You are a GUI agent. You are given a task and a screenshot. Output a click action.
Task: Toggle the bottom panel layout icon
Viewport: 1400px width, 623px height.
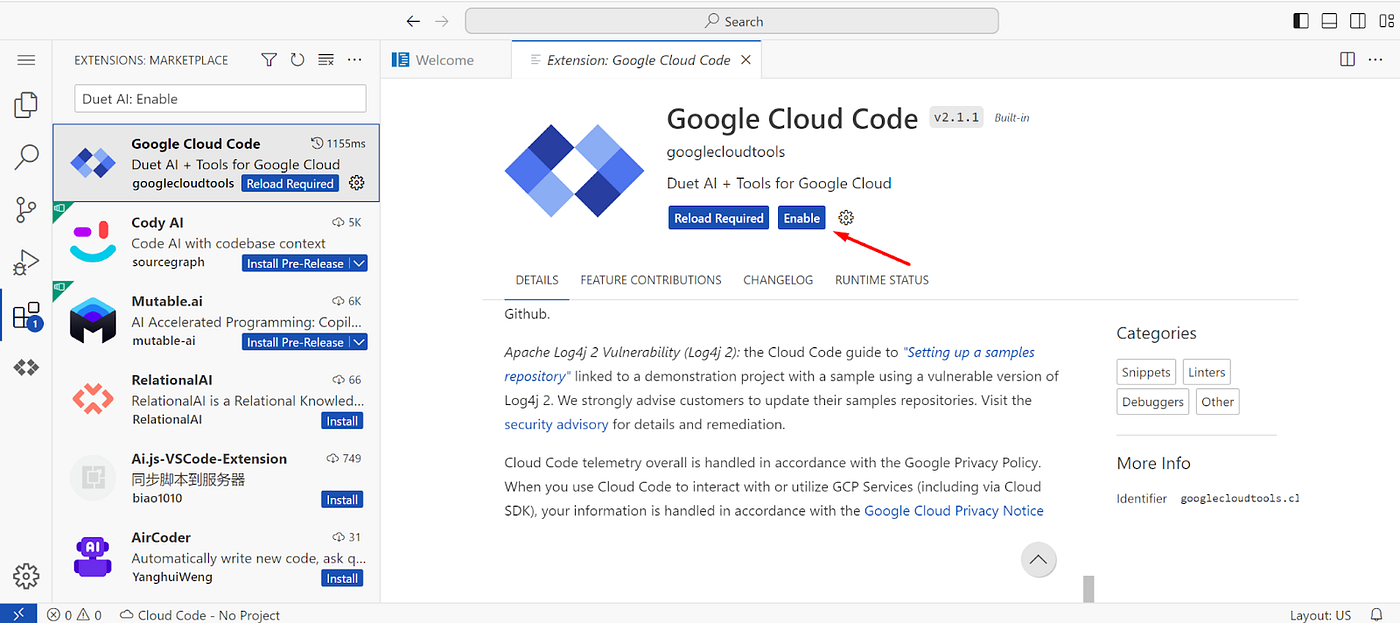(x=1329, y=20)
